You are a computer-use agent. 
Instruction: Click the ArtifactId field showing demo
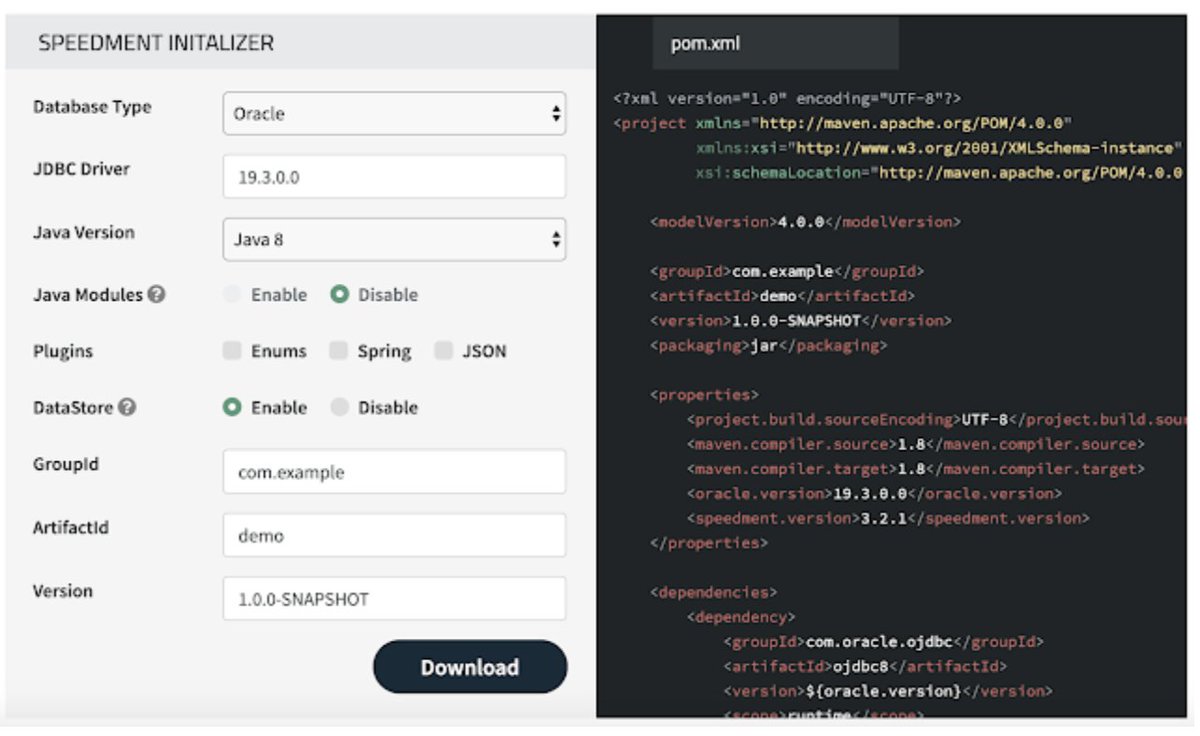click(395, 535)
